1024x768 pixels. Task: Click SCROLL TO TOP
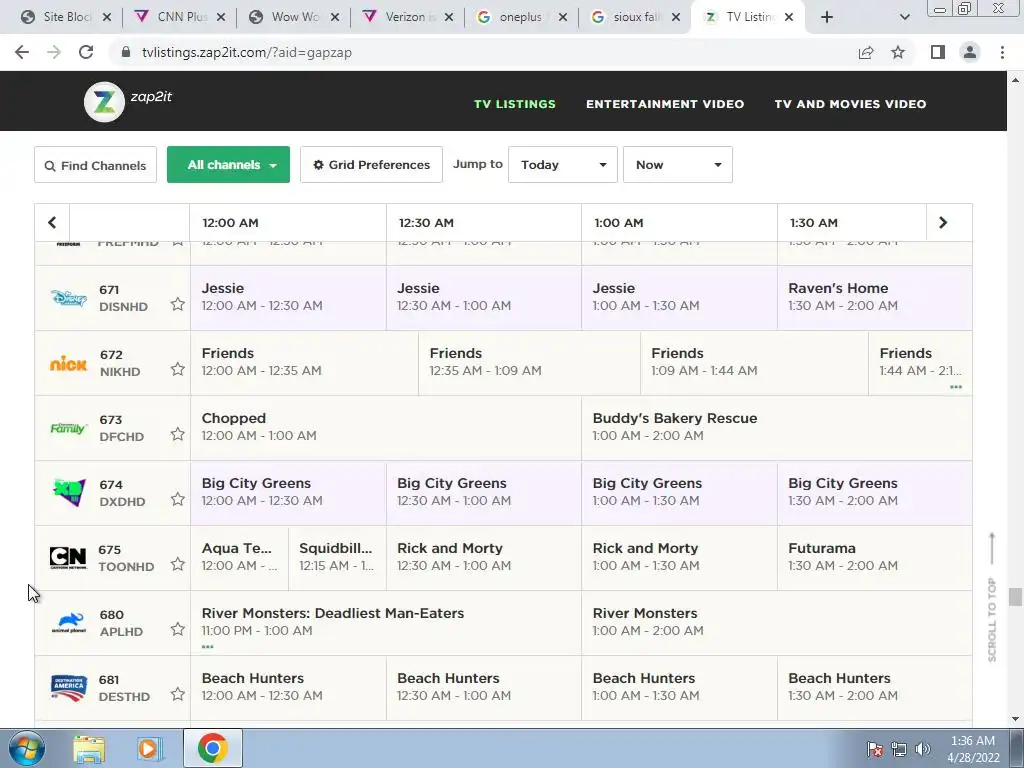(992, 597)
